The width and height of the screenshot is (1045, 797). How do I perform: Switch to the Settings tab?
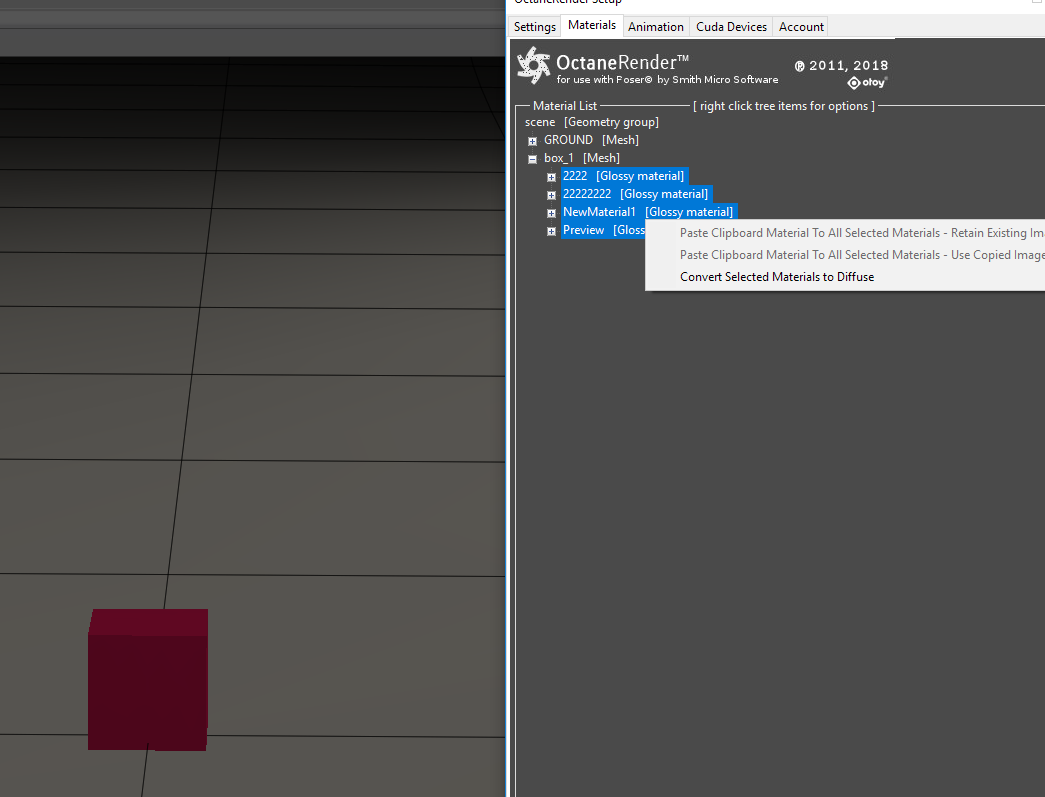pos(534,27)
